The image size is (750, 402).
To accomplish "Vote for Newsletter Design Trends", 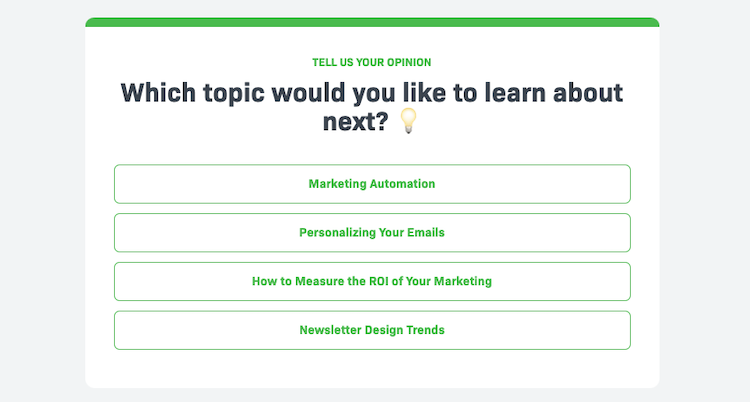I will pyautogui.click(x=372, y=330).
